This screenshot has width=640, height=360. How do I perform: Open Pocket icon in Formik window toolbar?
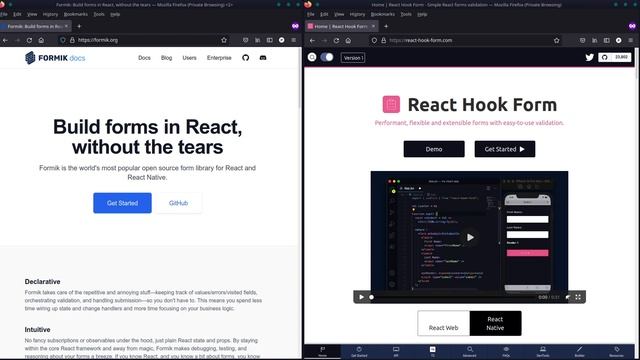click(x=245, y=40)
